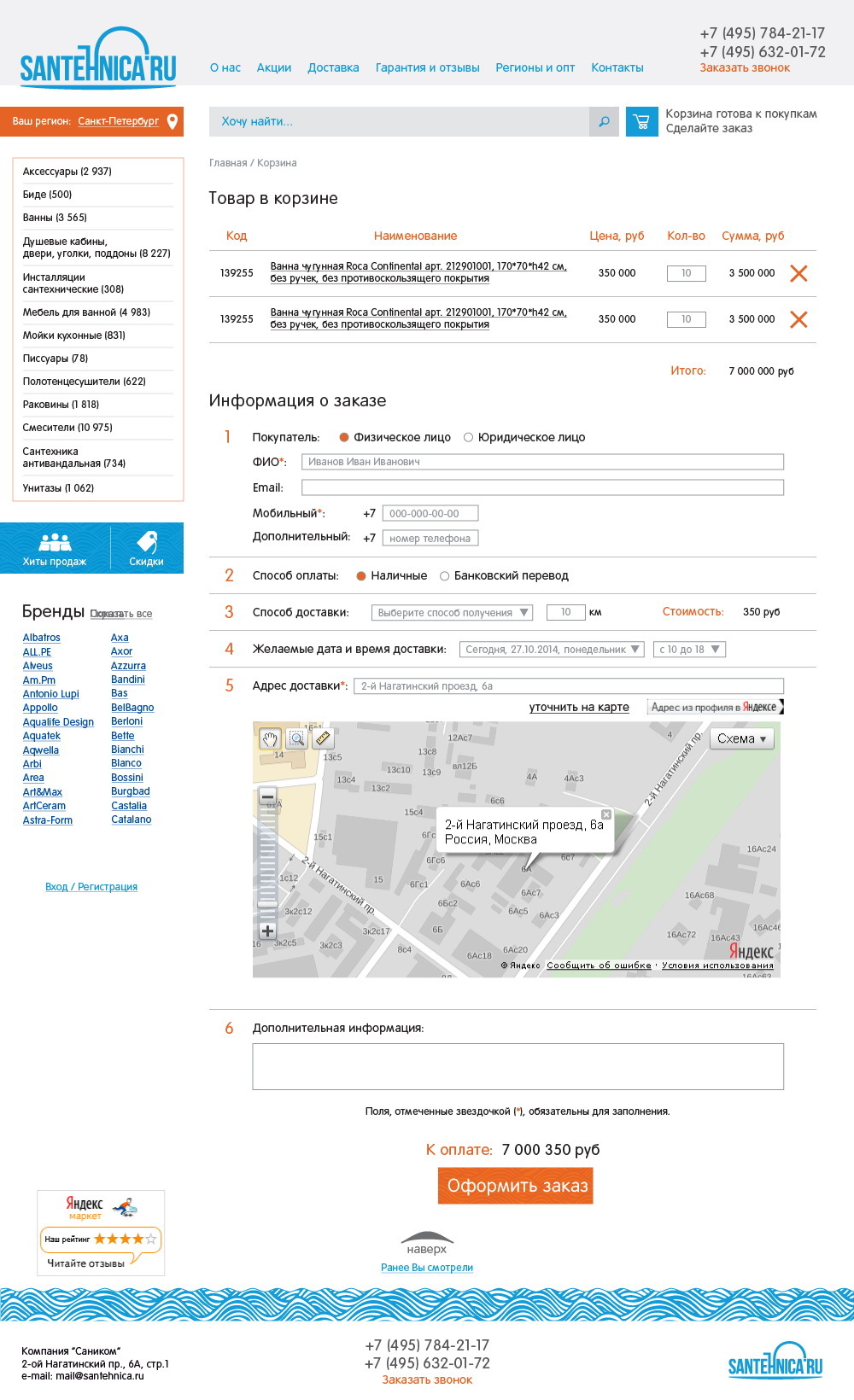Open the shopping cart icon
Viewport: 854px width, 1400px height.
(642, 121)
